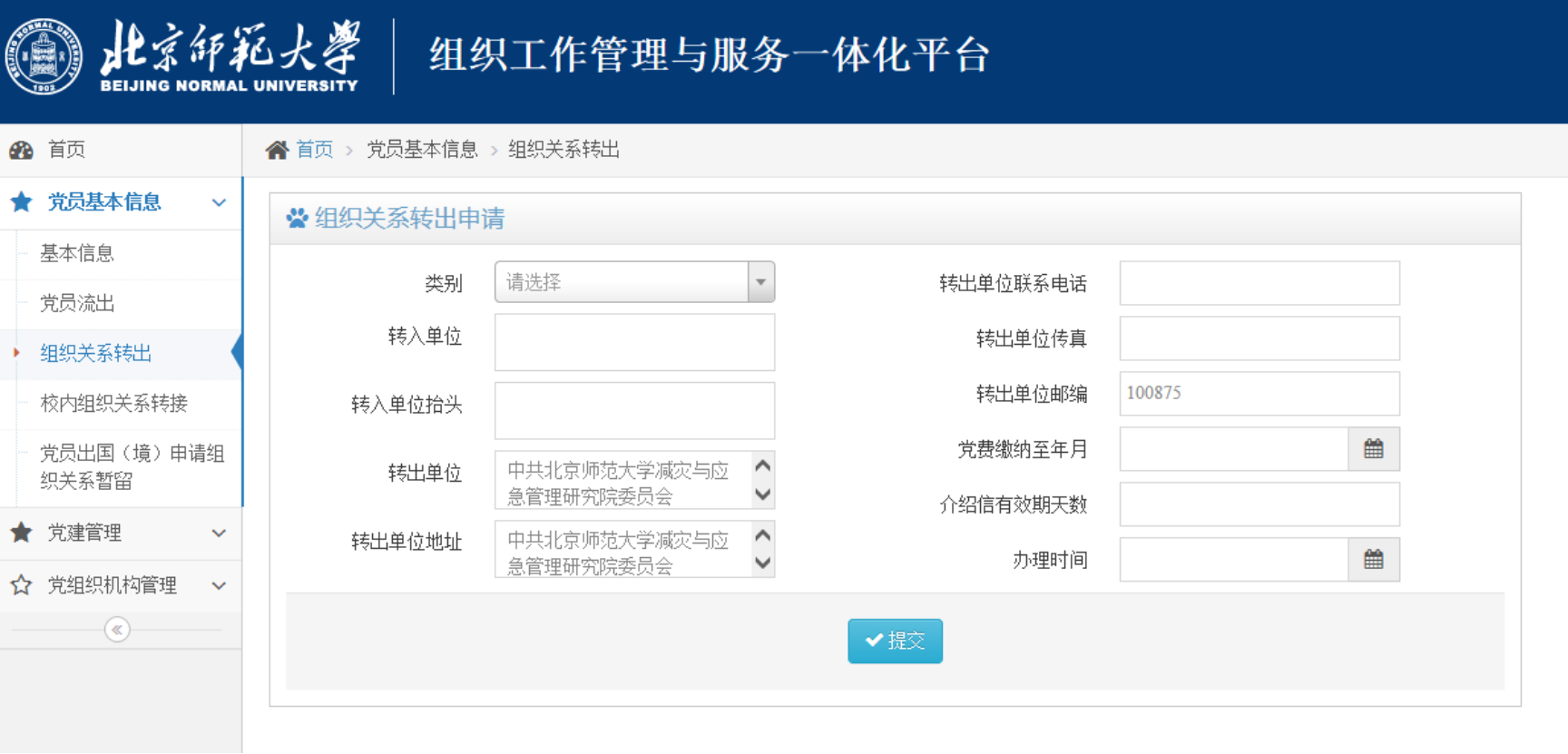Click the star icon beside 党员基本信息

point(20,202)
